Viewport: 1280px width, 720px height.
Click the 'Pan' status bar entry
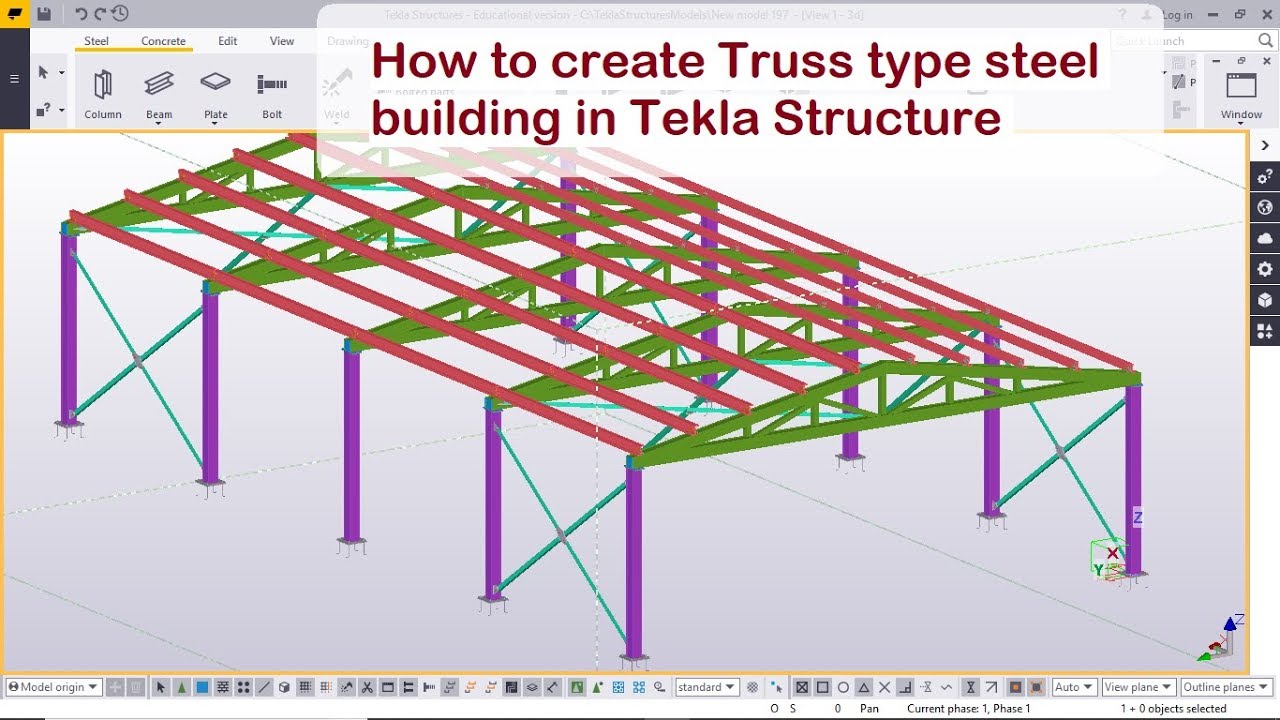click(x=869, y=709)
